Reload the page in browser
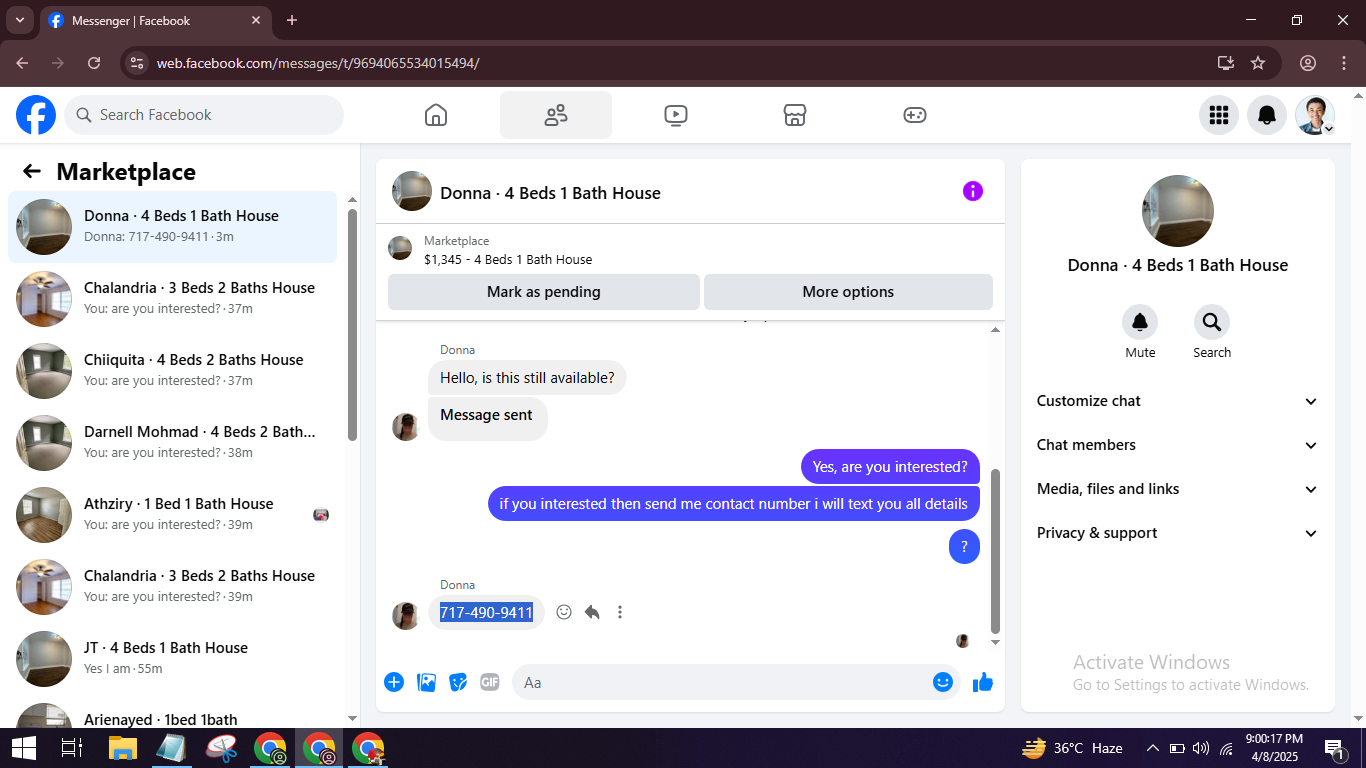The width and height of the screenshot is (1366, 768). (x=94, y=63)
